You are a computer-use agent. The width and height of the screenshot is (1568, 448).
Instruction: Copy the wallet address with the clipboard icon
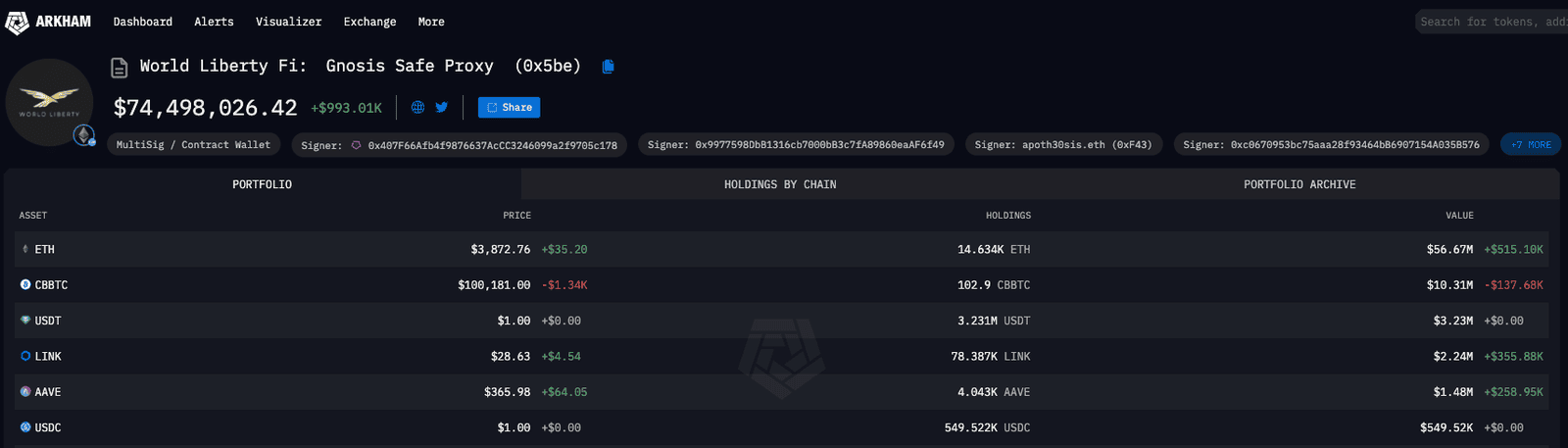point(608,67)
